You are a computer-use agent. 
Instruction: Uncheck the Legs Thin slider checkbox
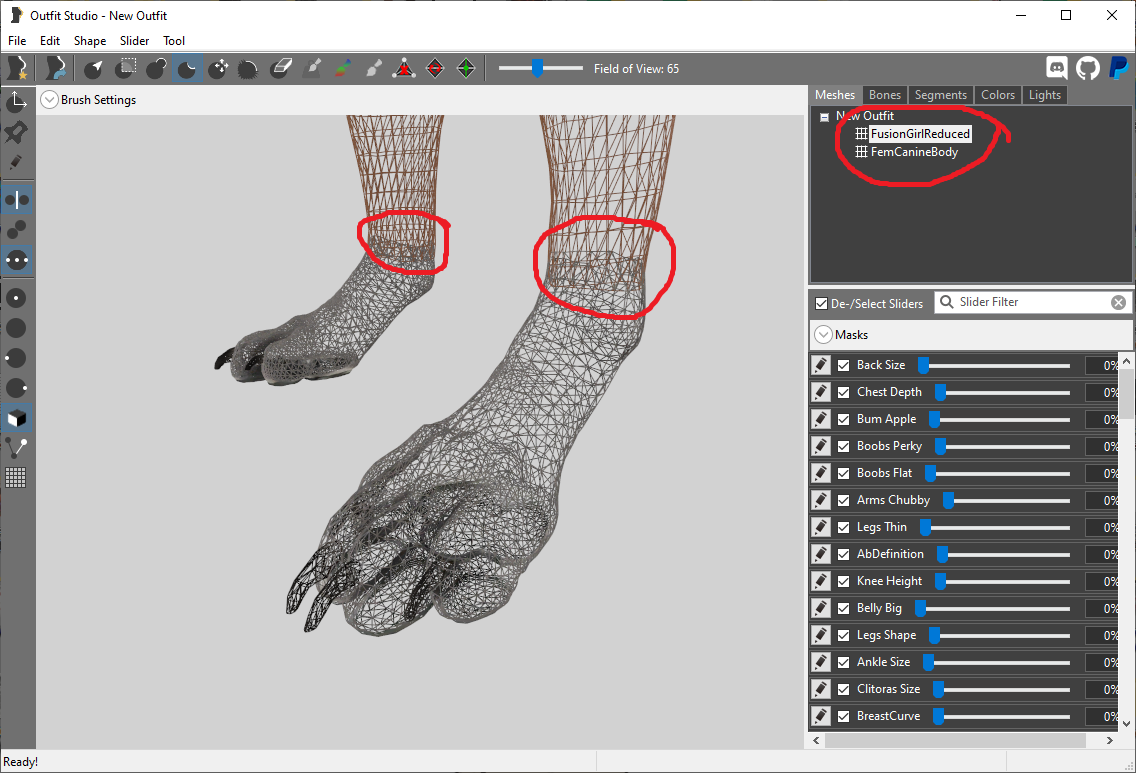point(843,527)
